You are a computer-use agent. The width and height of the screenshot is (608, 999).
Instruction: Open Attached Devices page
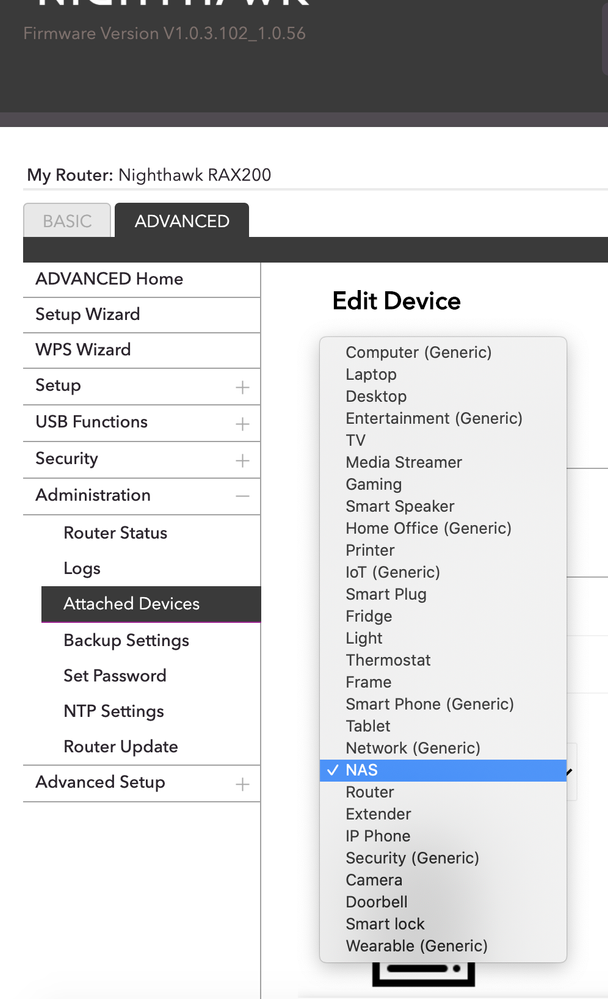pyautogui.click(x=131, y=604)
